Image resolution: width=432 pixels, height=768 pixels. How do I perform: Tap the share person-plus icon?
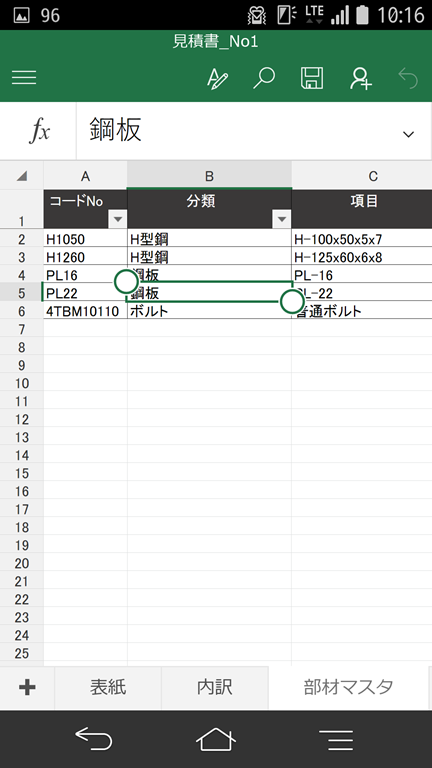360,78
